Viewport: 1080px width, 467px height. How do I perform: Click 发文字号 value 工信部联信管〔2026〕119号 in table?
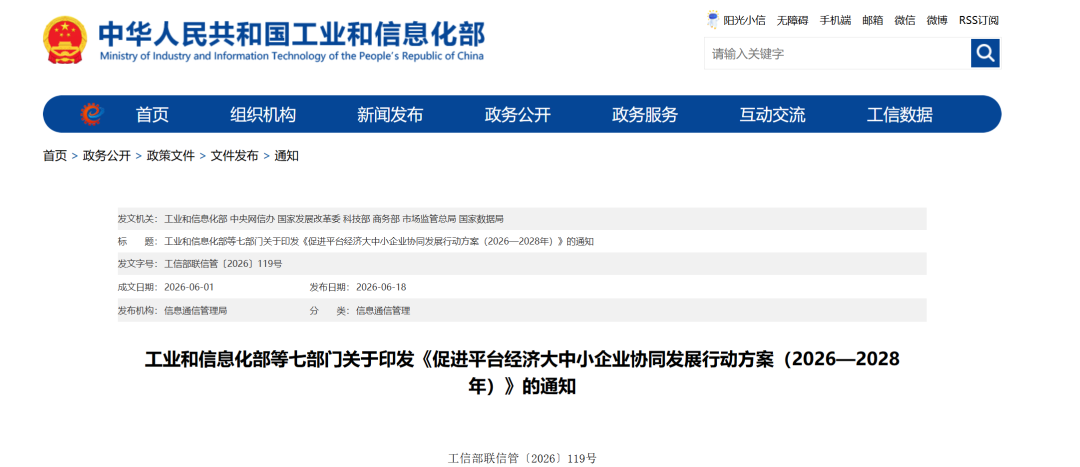222,264
